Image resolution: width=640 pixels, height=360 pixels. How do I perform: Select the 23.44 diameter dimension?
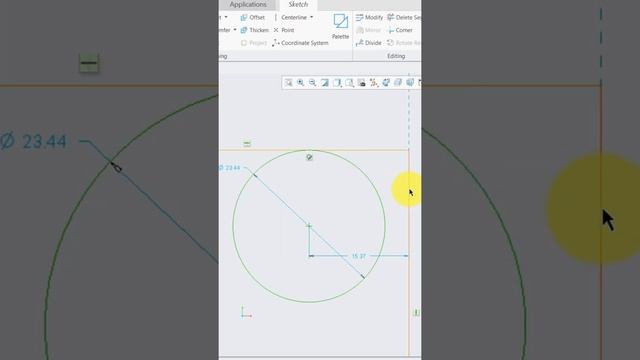(x=229, y=168)
